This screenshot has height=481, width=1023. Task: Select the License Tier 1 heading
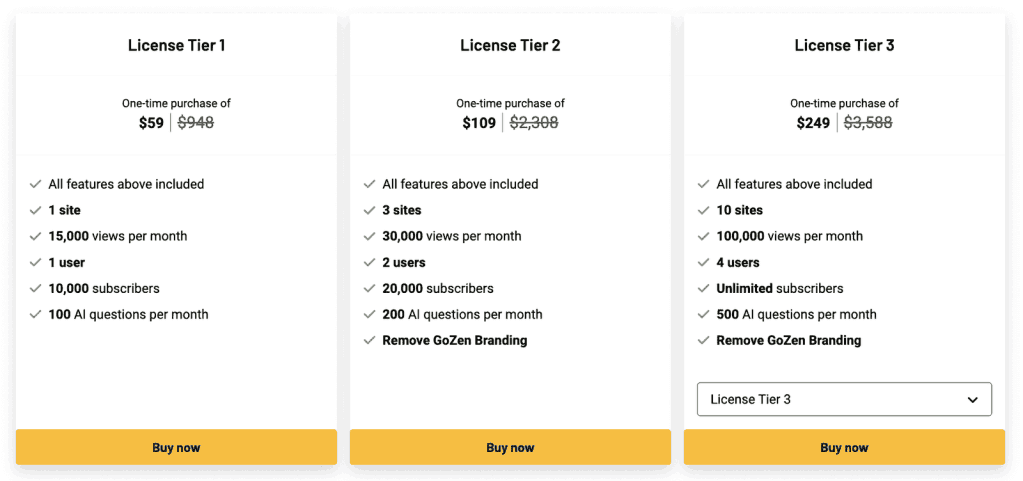point(176,45)
